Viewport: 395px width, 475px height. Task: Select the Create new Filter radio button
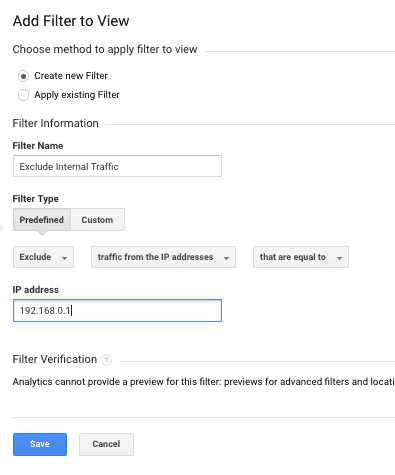coord(23,76)
